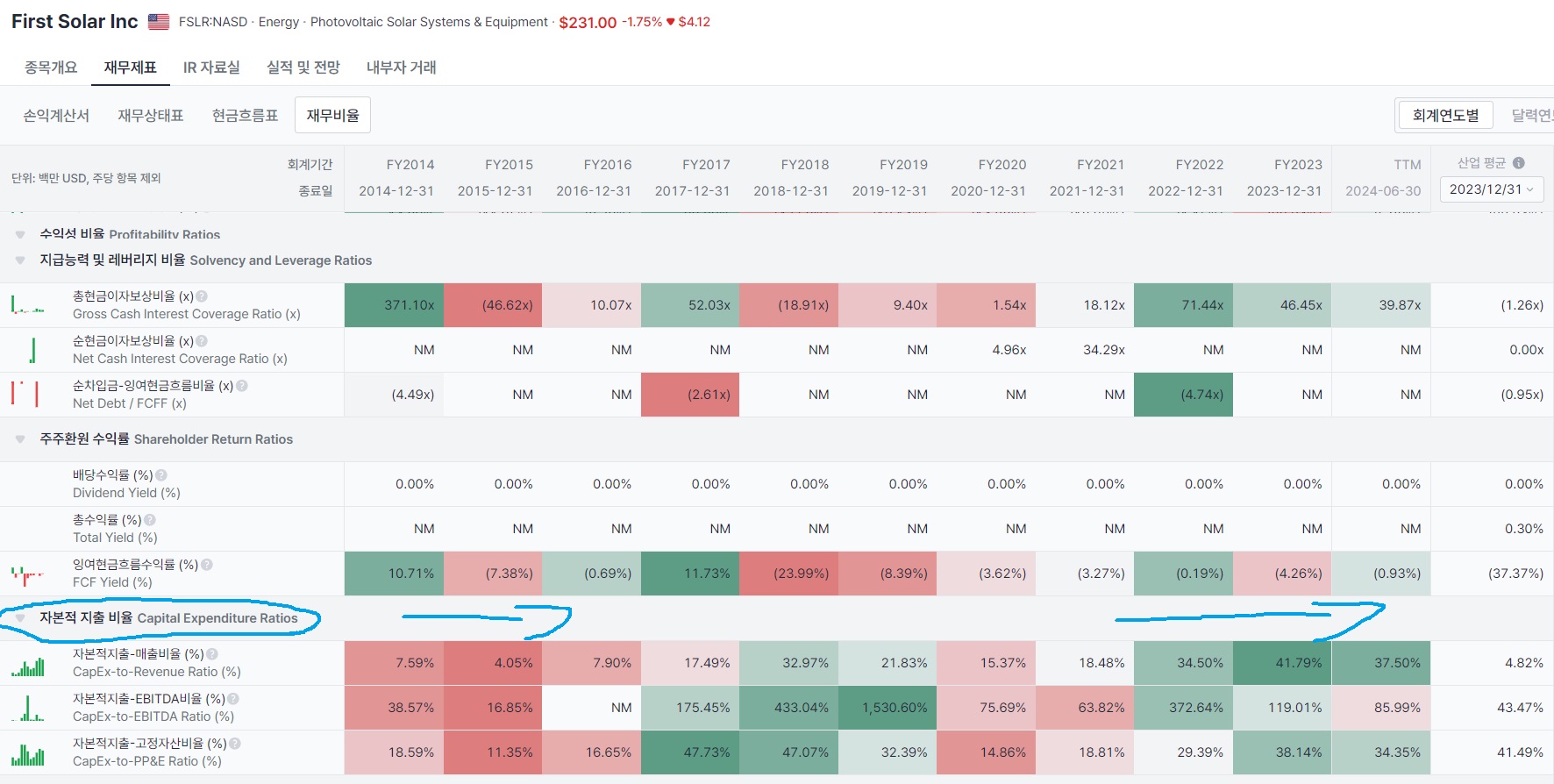Click the red heart icon next to $4.12
The image size is (1554, 784).
(671, 22)
